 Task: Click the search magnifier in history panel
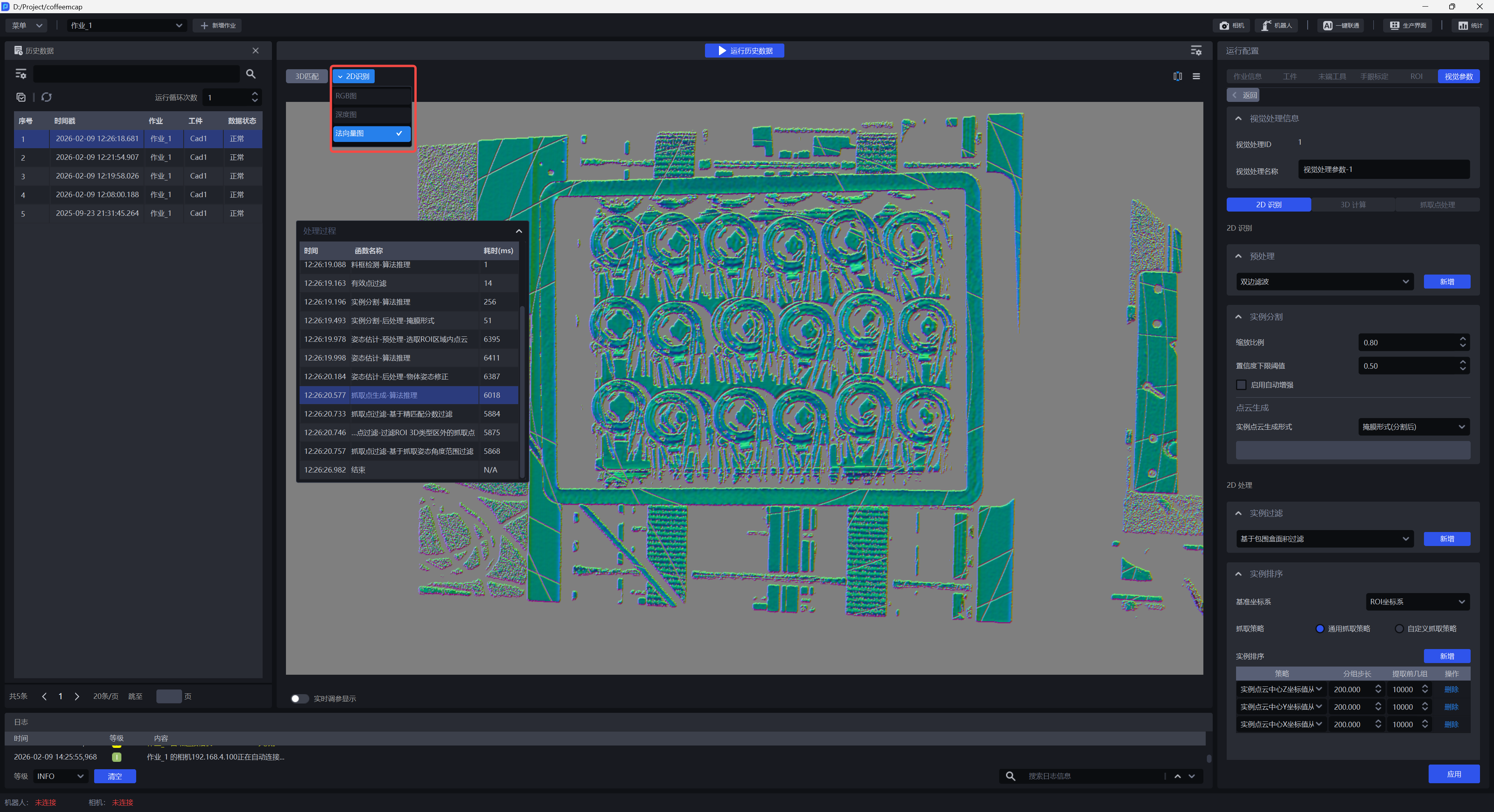[251, 74]
